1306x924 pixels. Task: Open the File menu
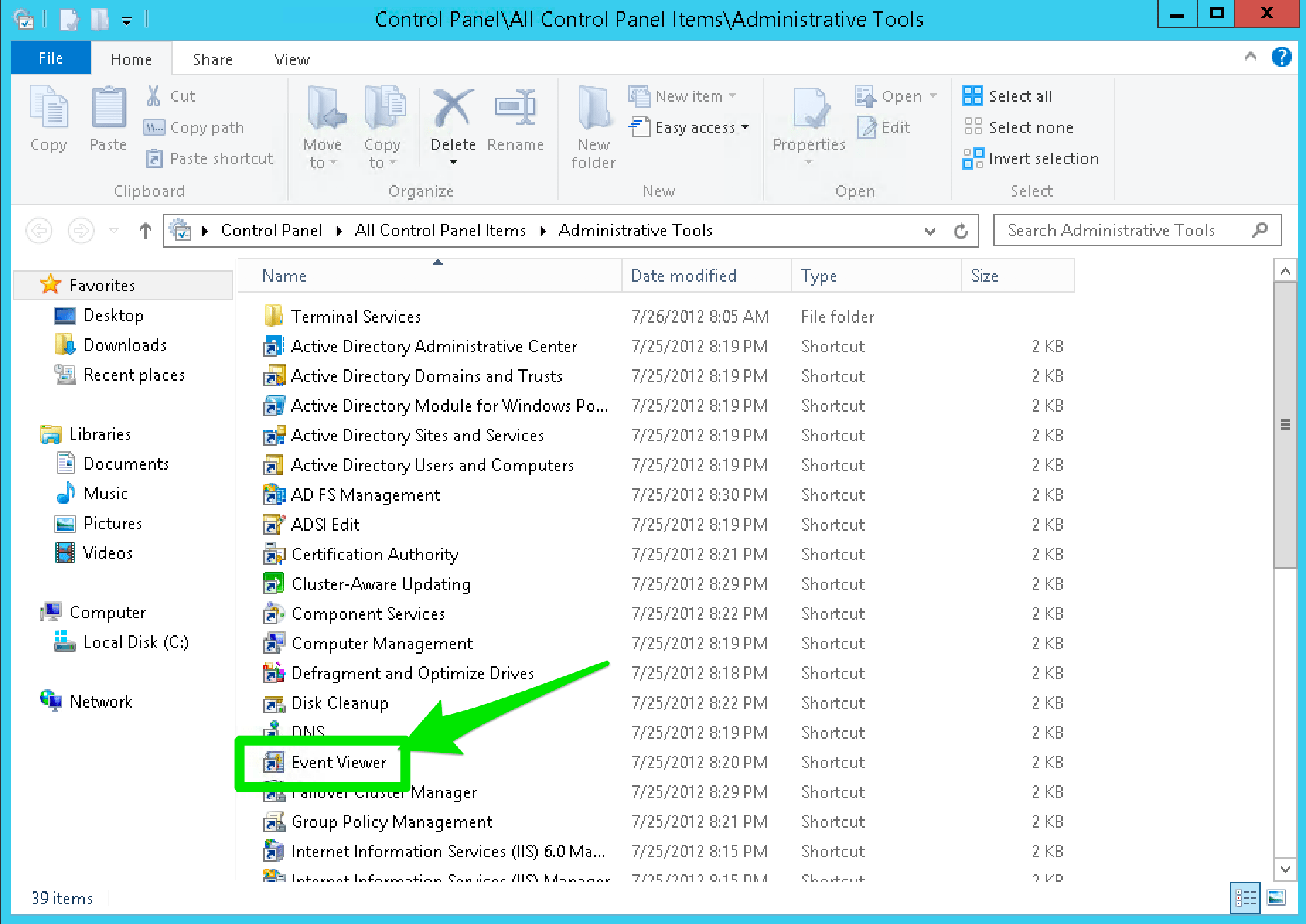click(50, 57)
